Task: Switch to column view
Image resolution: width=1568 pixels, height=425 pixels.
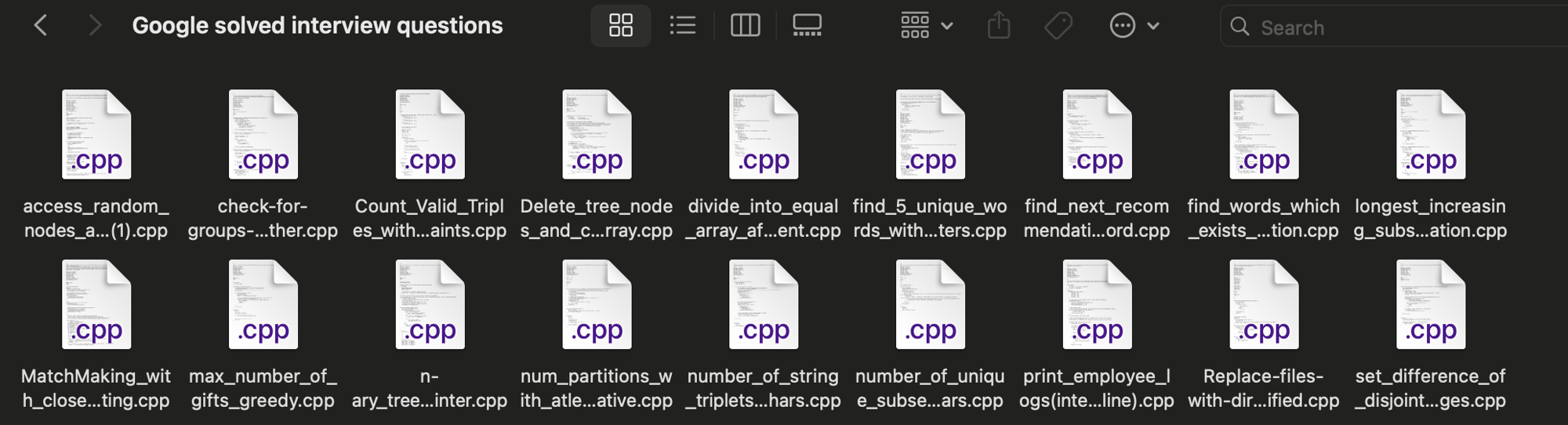Action: tap(745, 26)
